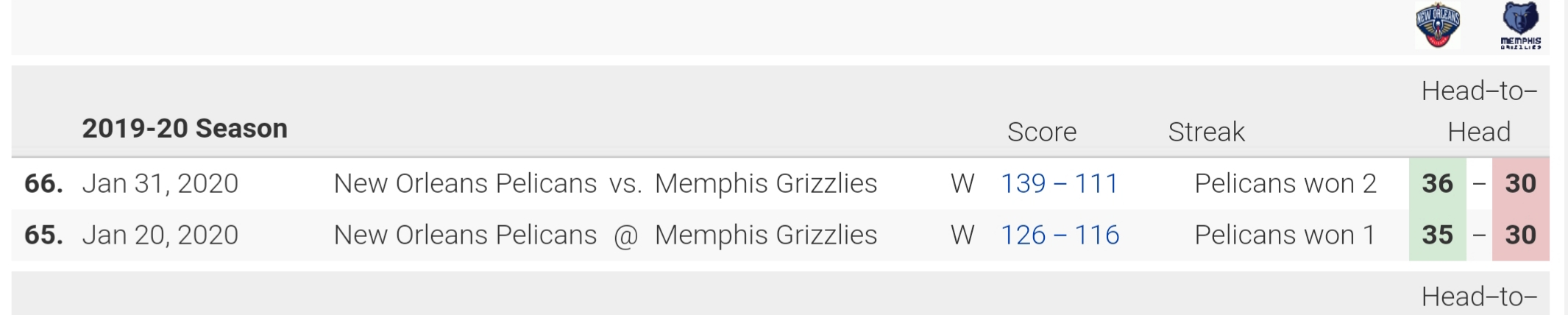Click the green 36 wins cell
The height and width of the screenshot is (315, 1568).
click(1438, 183)
